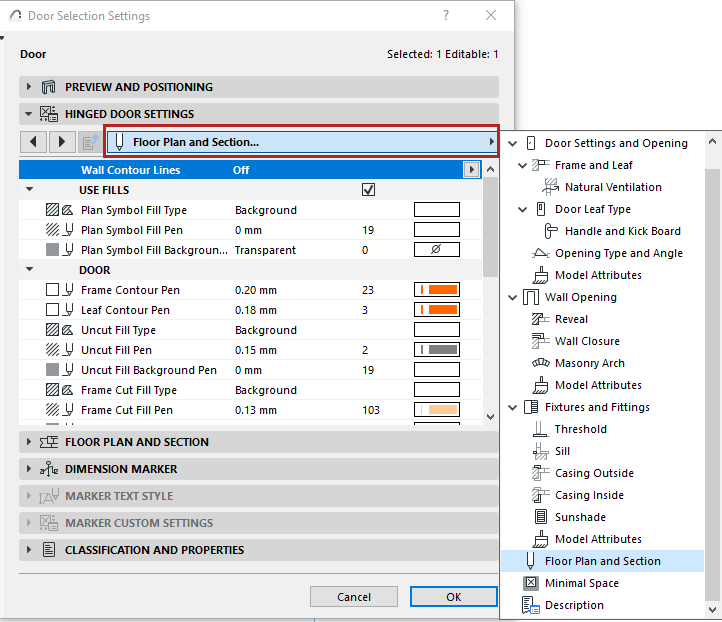Expand Preview and Positioning panel

(29, 87)
